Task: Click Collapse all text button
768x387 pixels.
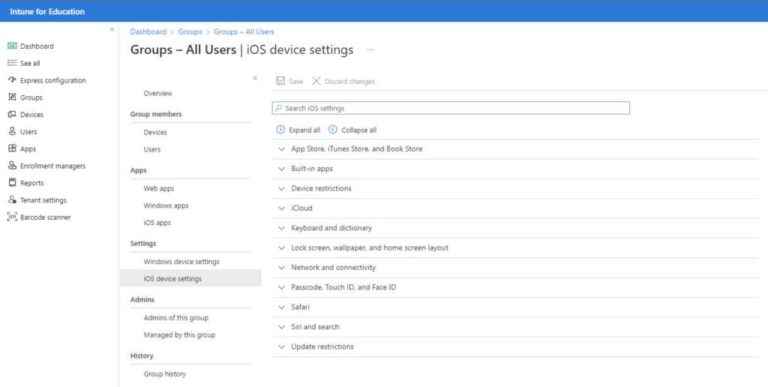Action: [x=359, y=130]
